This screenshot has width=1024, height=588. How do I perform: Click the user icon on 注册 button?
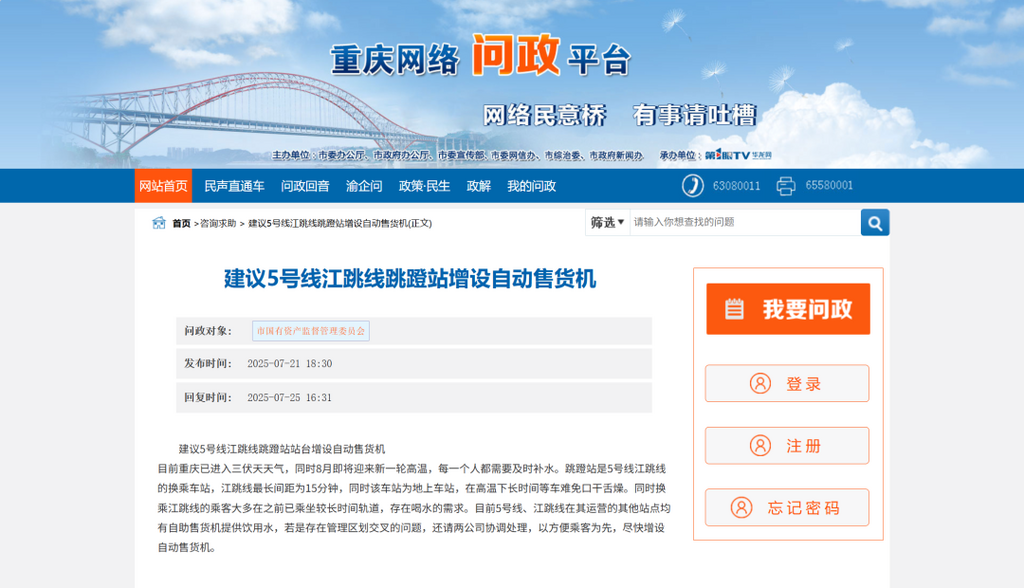tap(760, 446)
